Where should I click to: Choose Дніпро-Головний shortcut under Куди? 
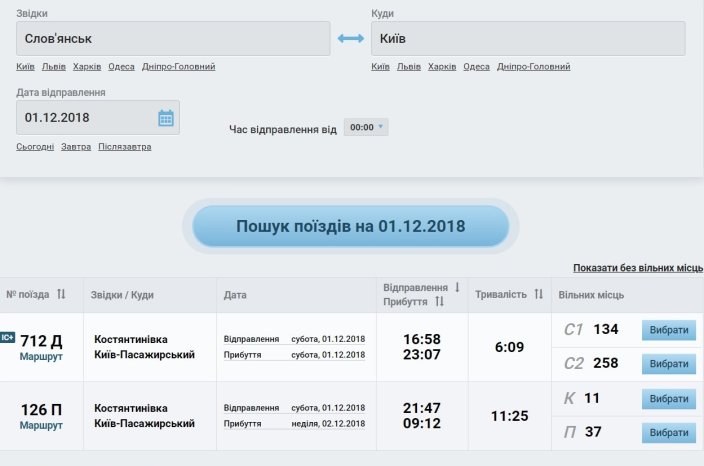pos(534,66)
